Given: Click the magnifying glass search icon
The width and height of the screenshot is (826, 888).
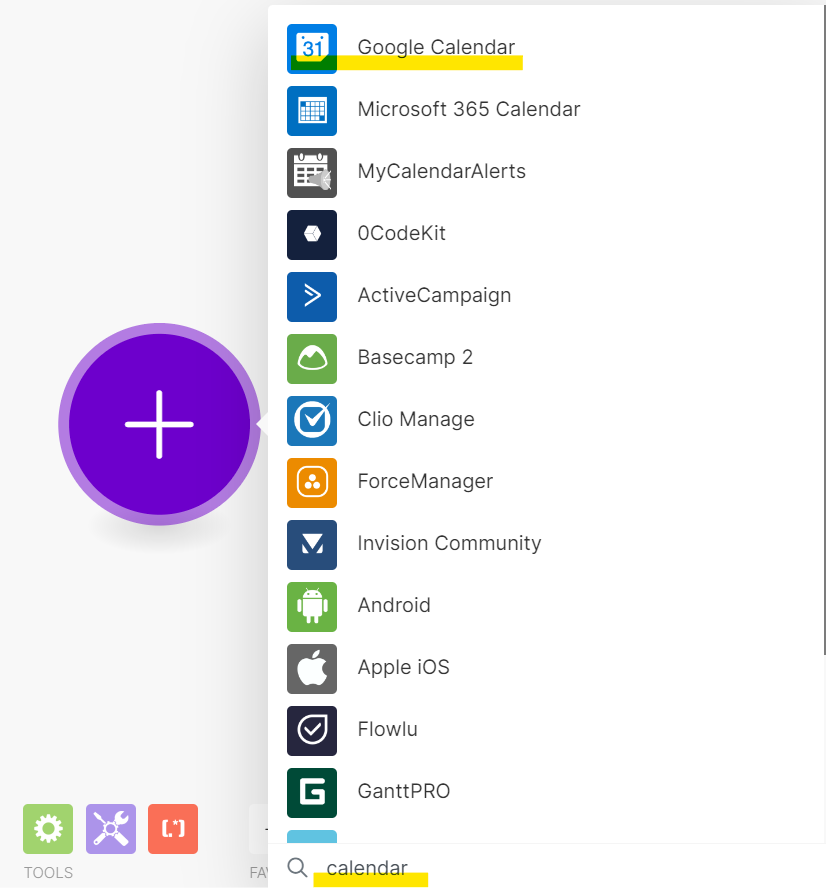Looking at the screenshot, I should pyautogui.click(x=297, y=867).
